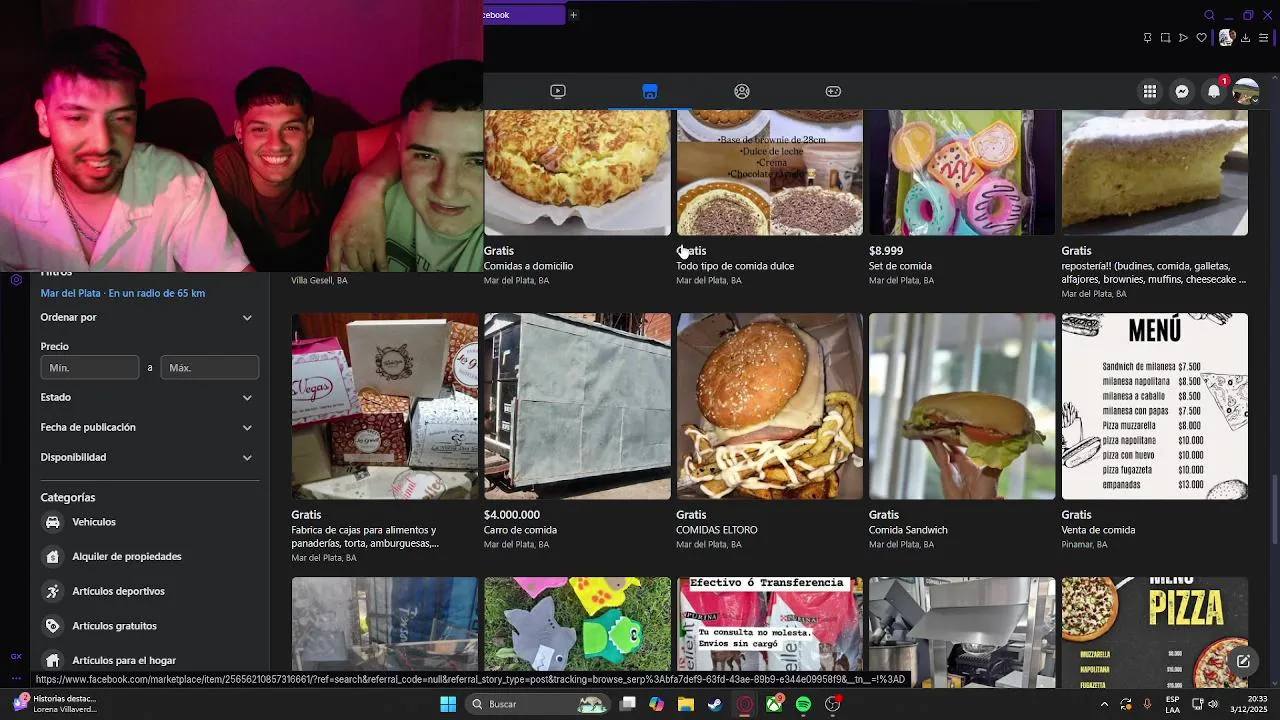Viewport: 1280px width, 720px height.
Task: Open Spotify from the taskbar
Action: coord(803,704)
